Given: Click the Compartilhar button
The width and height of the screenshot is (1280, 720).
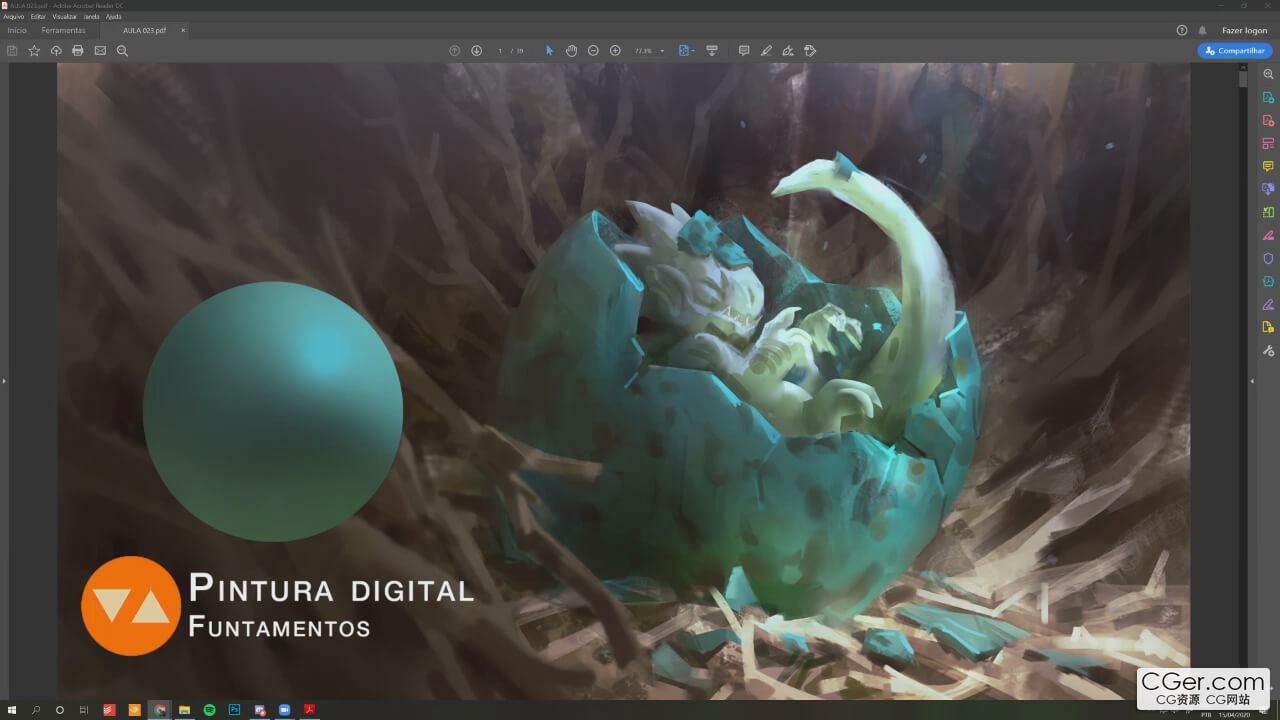Looking at the screenshot, I should tap(1235, 51).
